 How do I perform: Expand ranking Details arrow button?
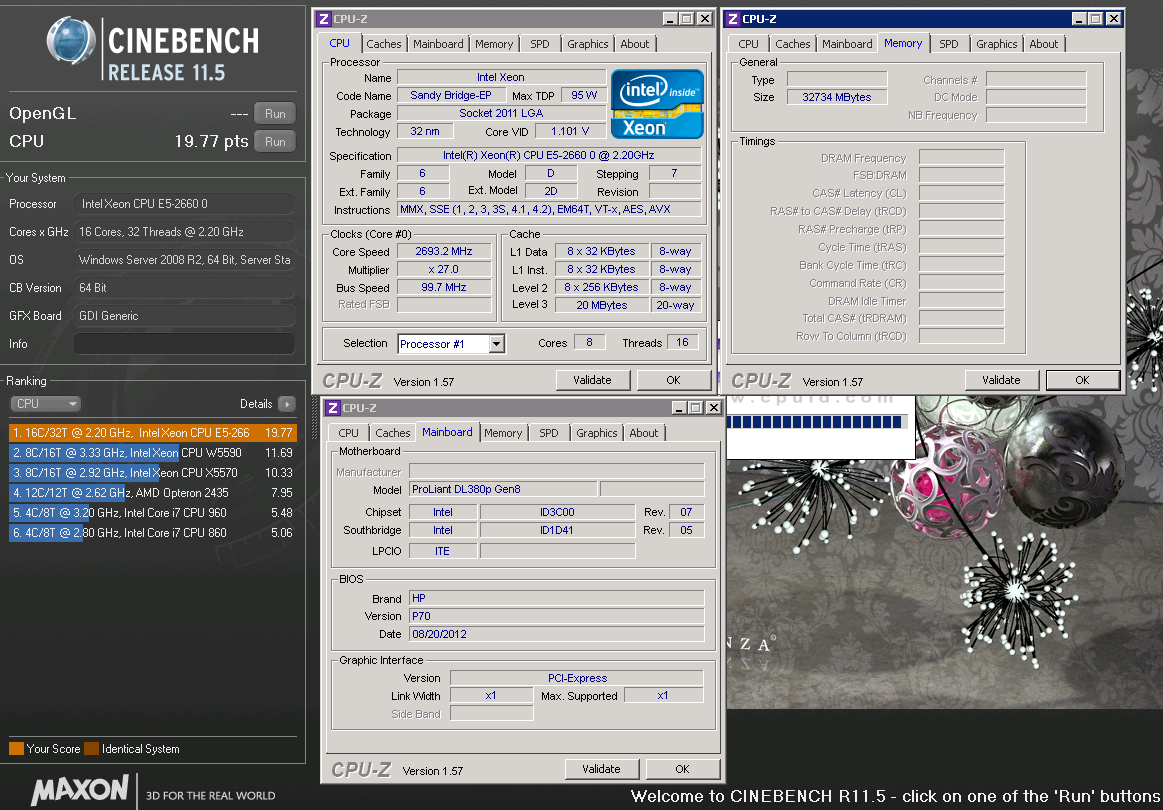pyautogui.click(x=286, y=404)
